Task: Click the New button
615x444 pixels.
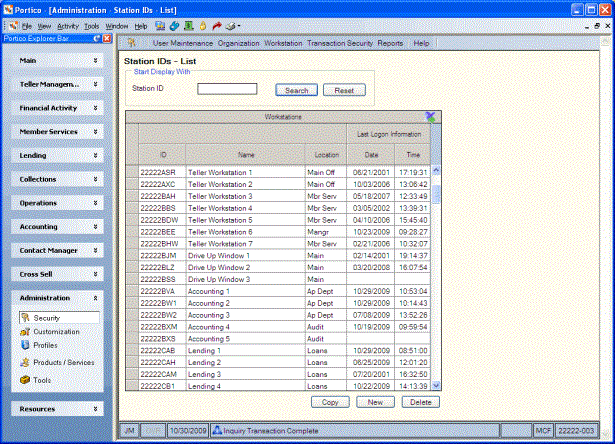Action: click(375, 402)
